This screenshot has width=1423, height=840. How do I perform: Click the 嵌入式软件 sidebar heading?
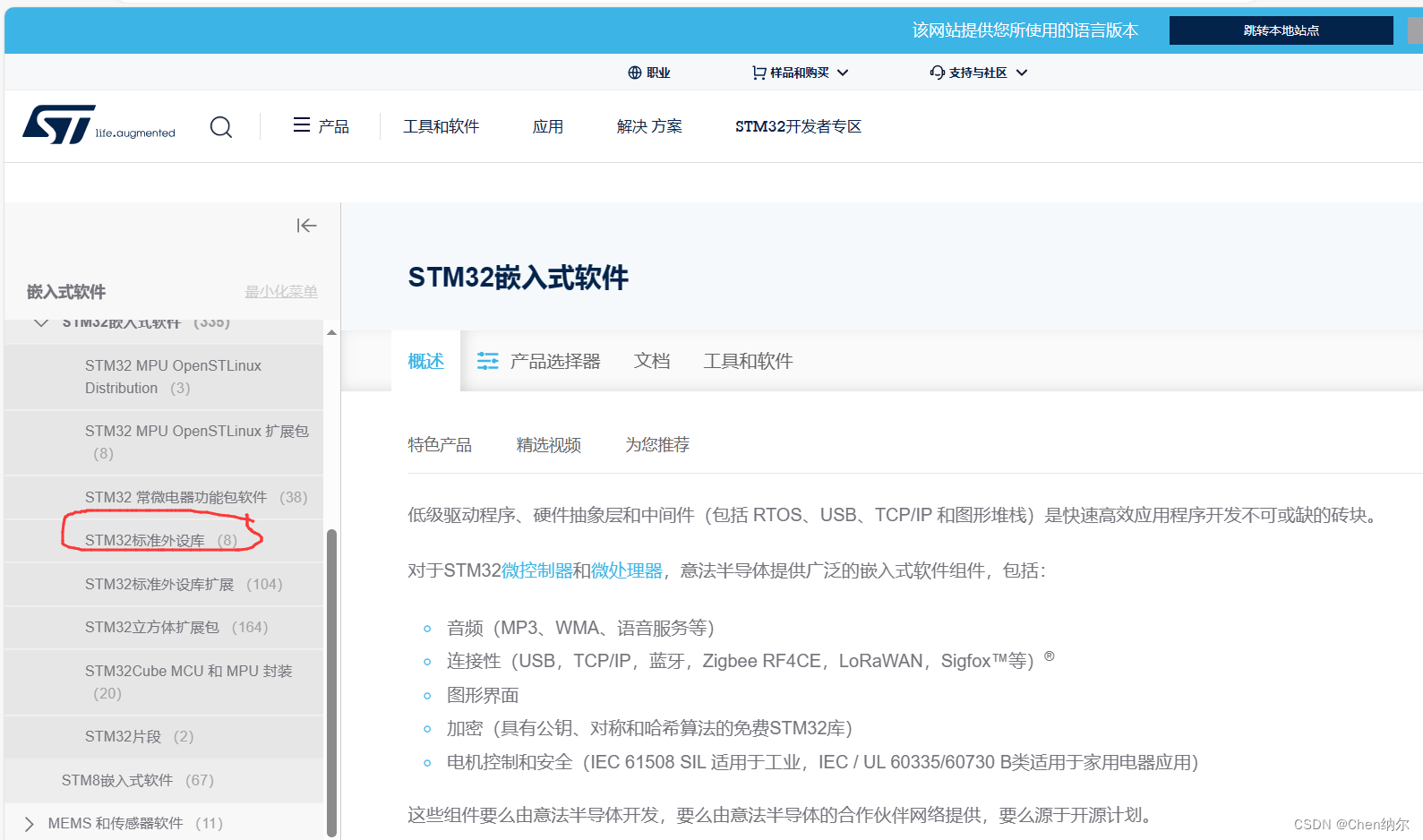(x=66, y=292)
